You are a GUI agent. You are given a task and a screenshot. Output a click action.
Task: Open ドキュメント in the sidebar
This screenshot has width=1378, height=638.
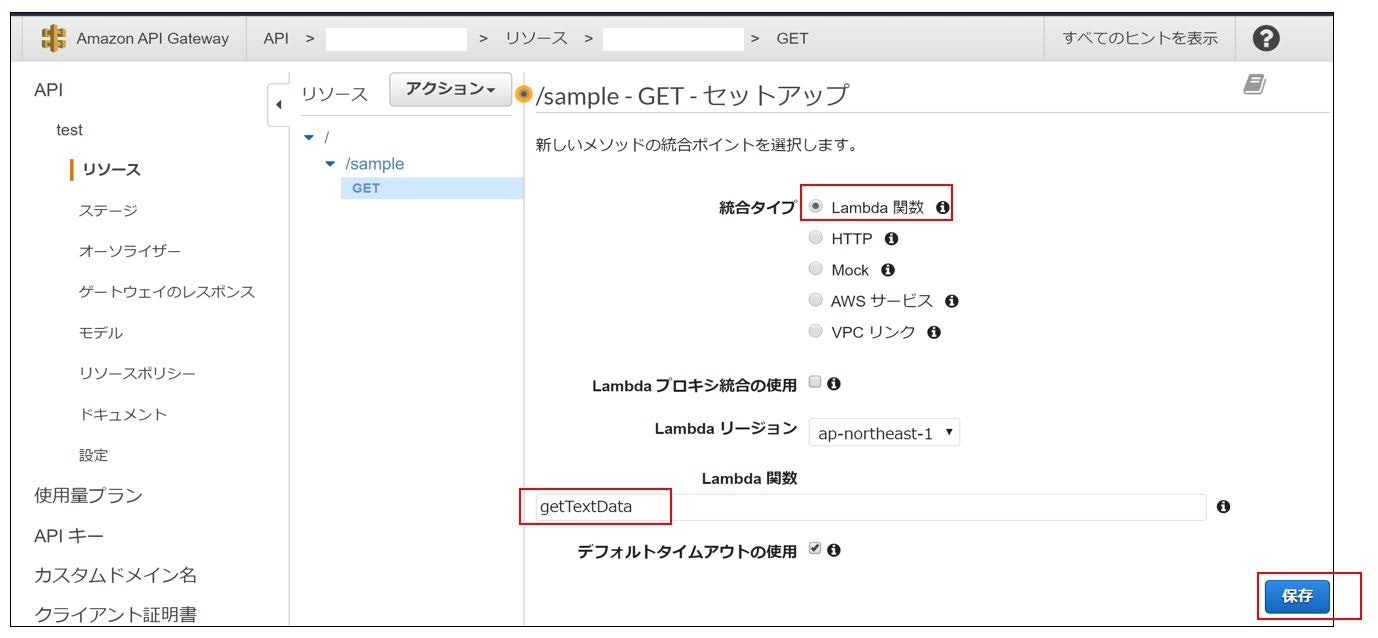coord(123,414)
